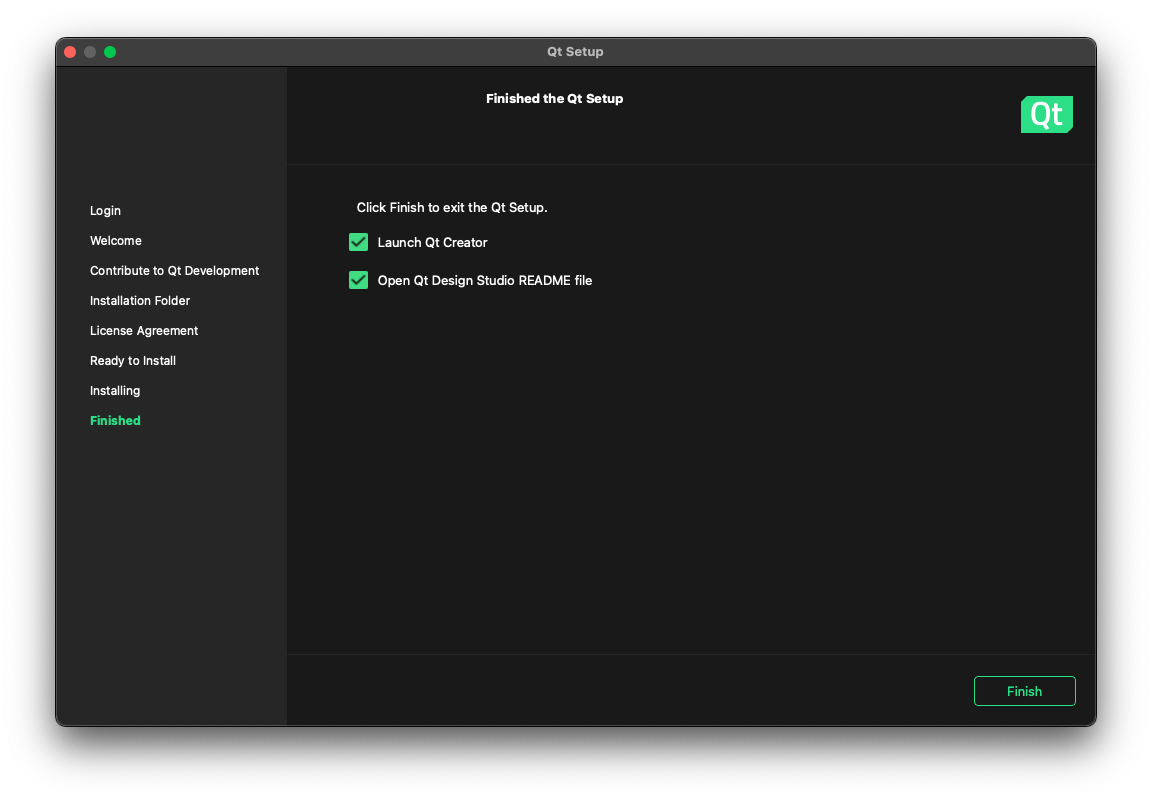Uncheck the Launch Qt Creator checkbox
1152x800 pixels.
(x=358, y=242)
